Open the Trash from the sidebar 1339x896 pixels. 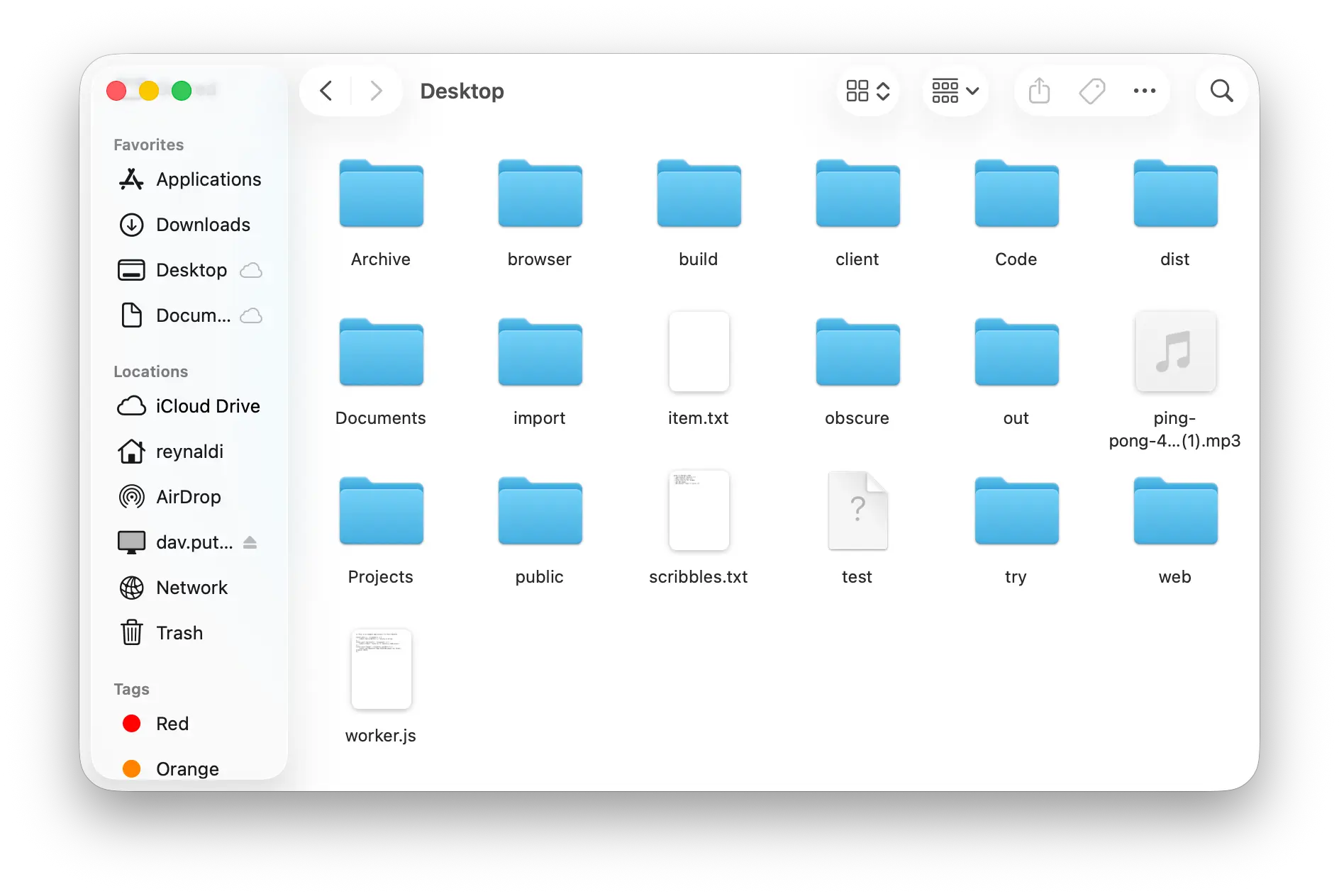pos(179,633)
